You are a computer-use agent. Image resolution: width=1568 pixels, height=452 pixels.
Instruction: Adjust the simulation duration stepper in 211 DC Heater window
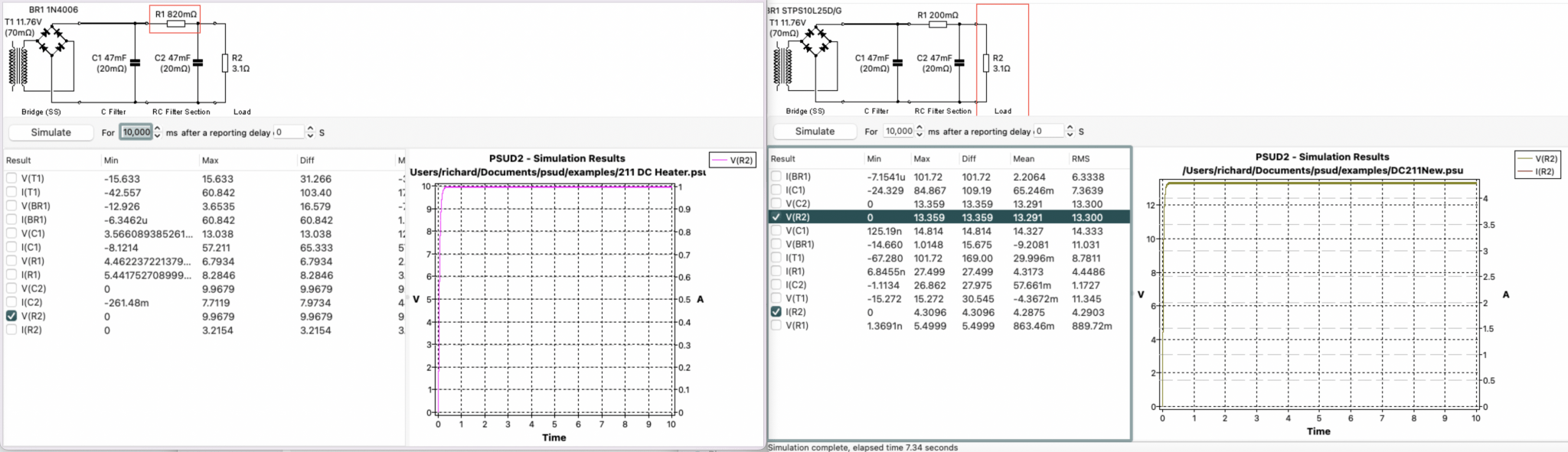pyautogui.click(x=158, y=132)
